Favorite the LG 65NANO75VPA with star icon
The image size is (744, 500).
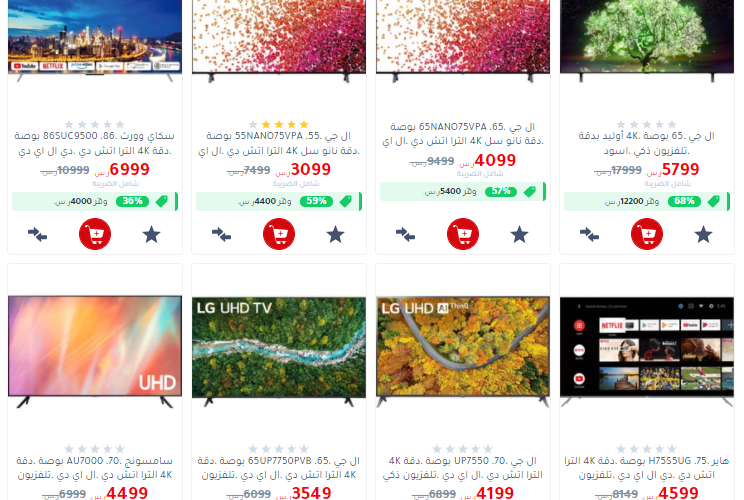[520, 234]
